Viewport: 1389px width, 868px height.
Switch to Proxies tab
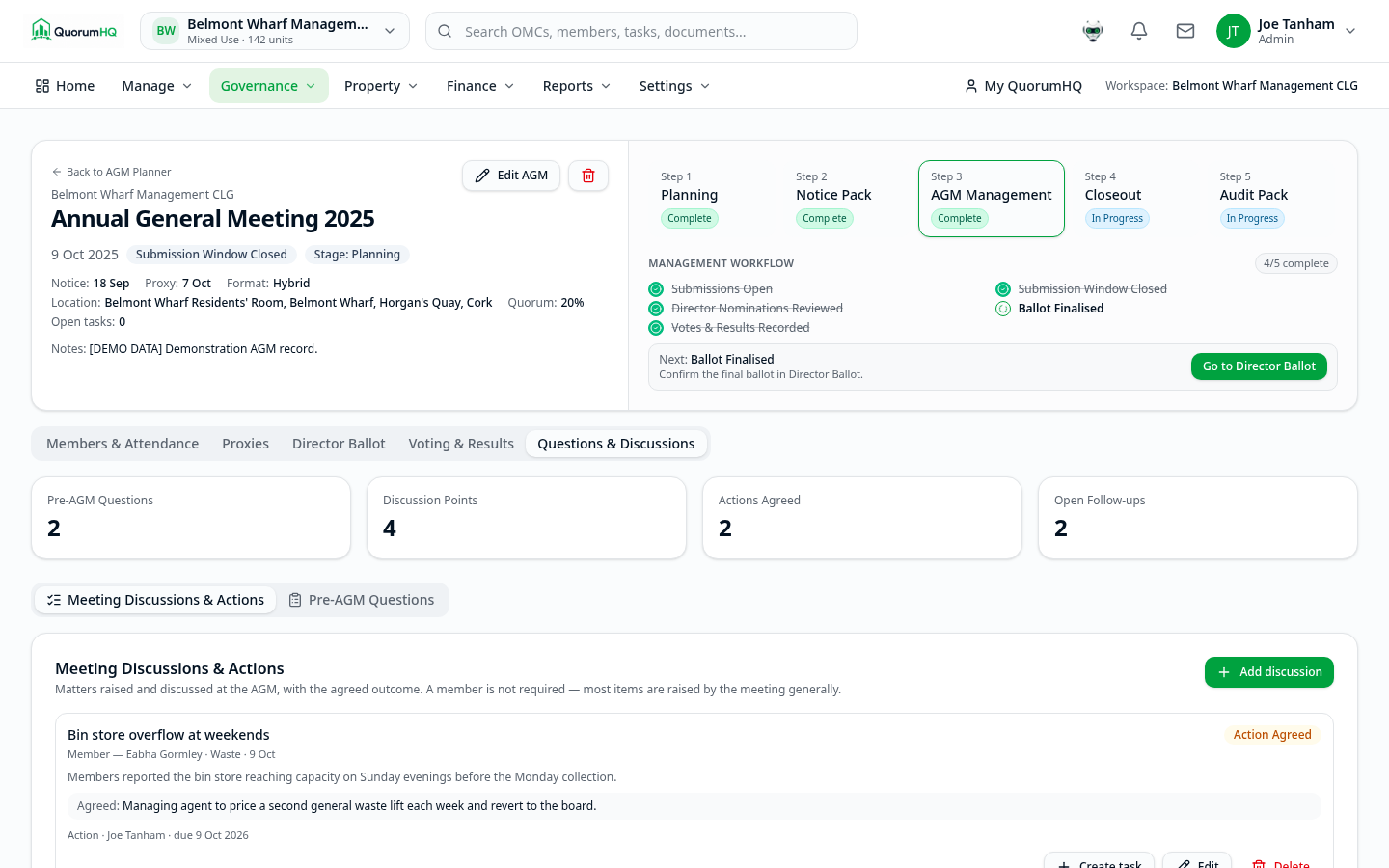point(245,444)
